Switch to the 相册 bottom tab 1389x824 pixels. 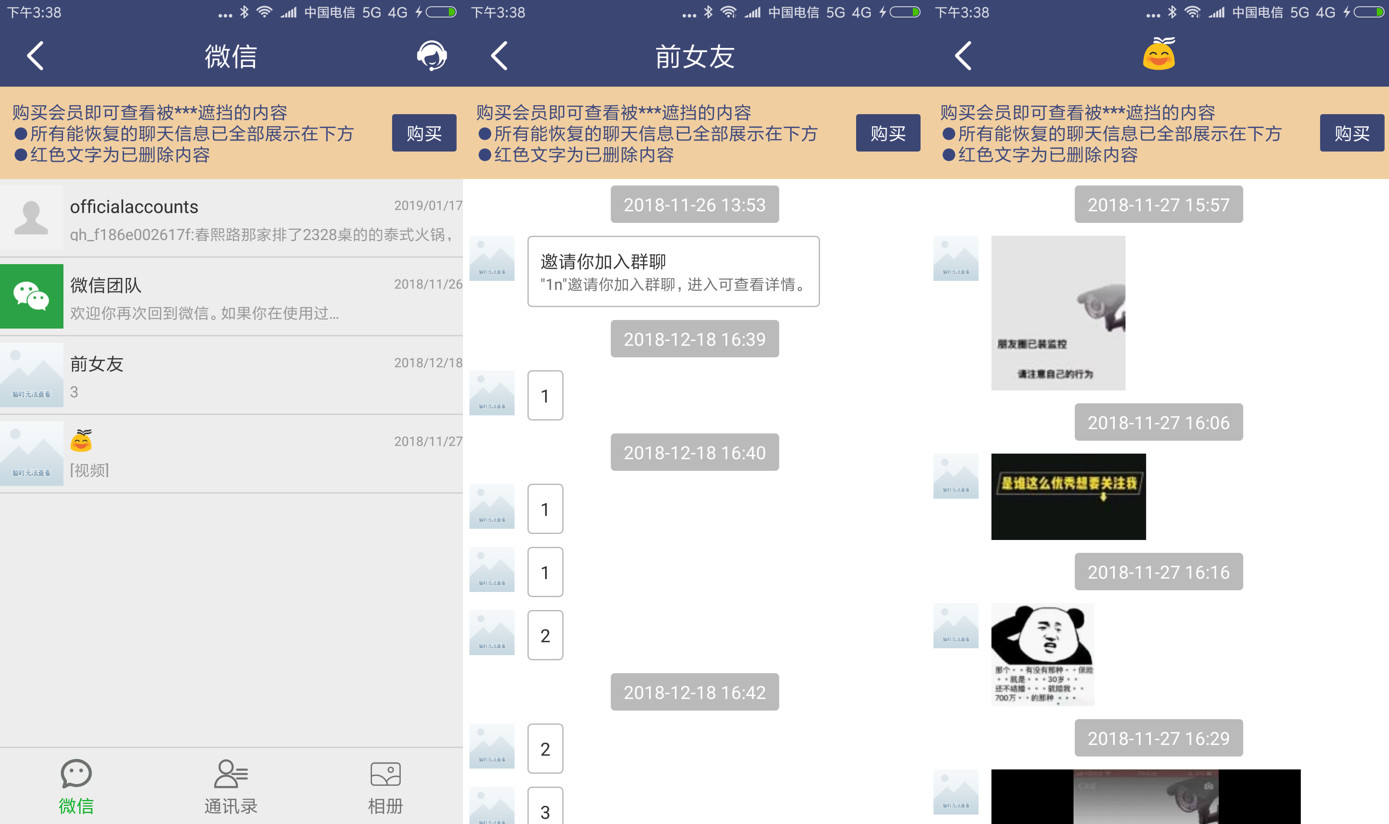[385, 787]
